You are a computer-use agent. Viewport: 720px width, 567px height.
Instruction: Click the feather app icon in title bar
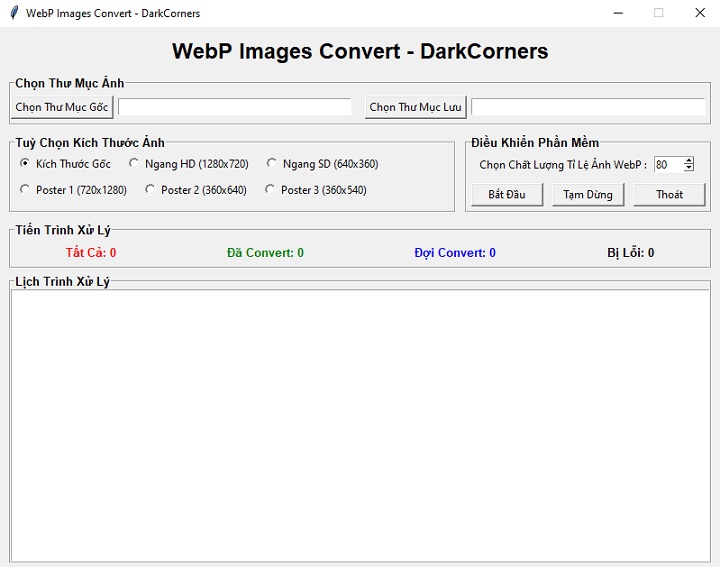coord(13,13)
